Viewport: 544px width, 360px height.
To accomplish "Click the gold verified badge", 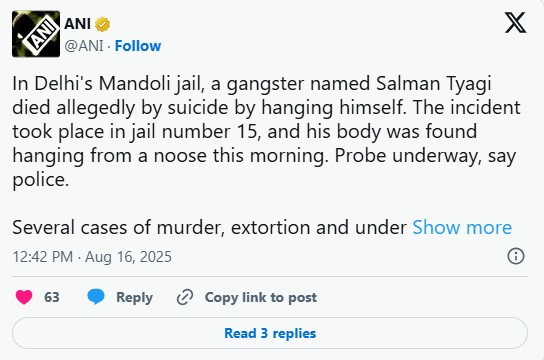I will 102,24.
